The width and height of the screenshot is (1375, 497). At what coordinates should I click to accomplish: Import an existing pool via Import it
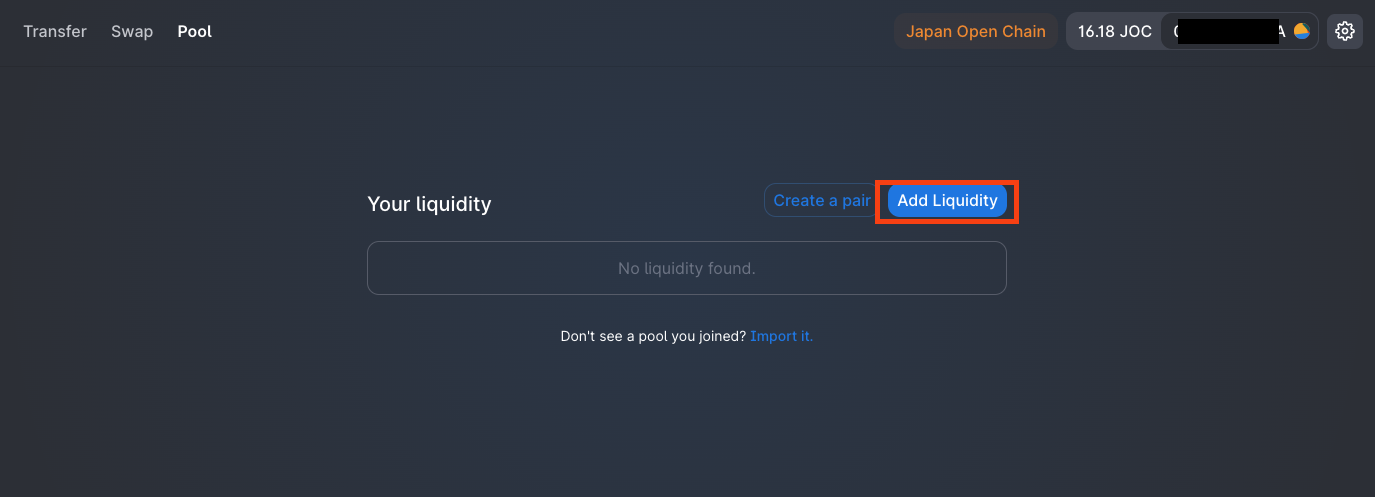pos(782,336)
